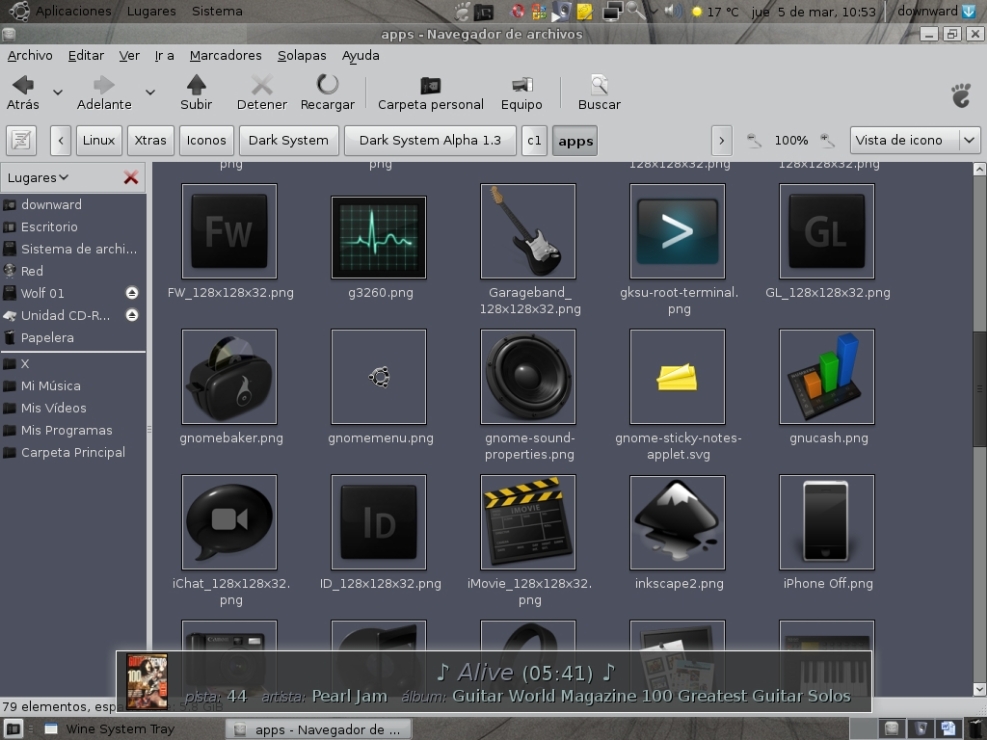This screenshot has height=740, width=987.
Task: Select the apps path button
Action: click(x=575, y=141)
